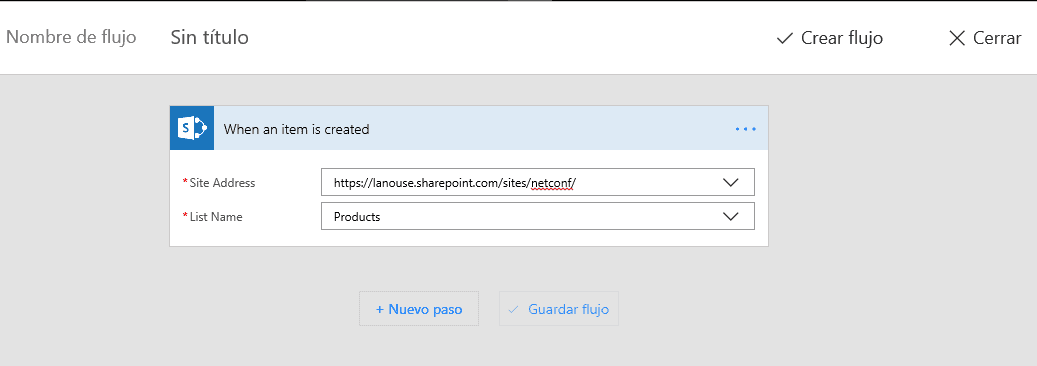1037x366 pixels.
Task: Click the SharePoint trigger icon
Action: point(192,128)
